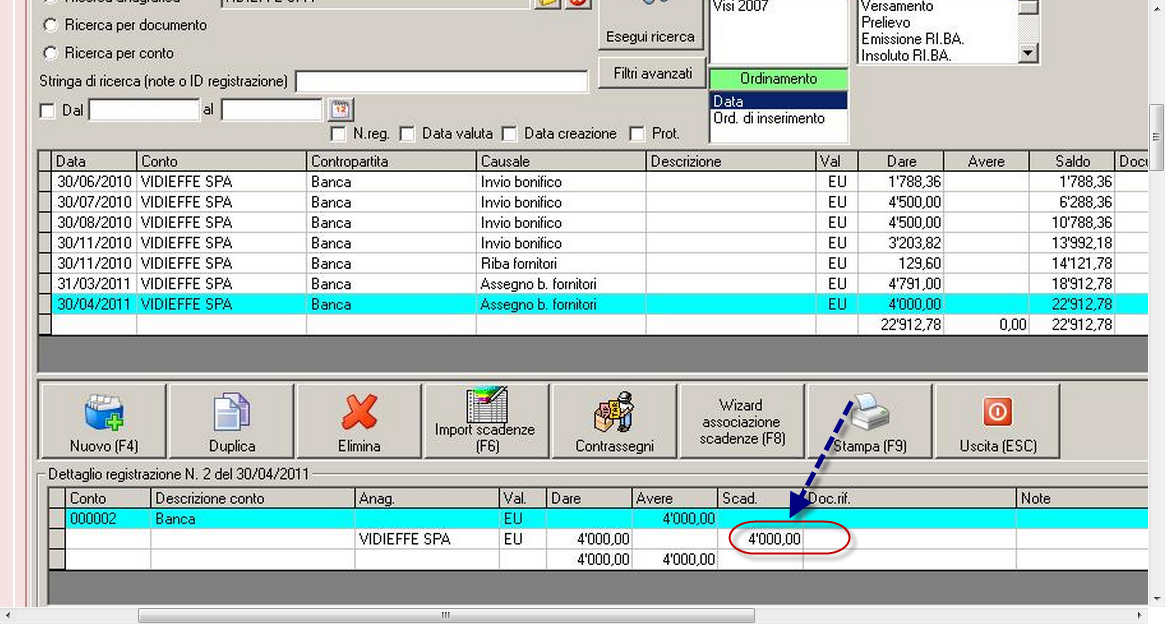This screenshot has height=624, width=1165.
Task: Click causale list scroll-down arrow
Action: 1028,53
